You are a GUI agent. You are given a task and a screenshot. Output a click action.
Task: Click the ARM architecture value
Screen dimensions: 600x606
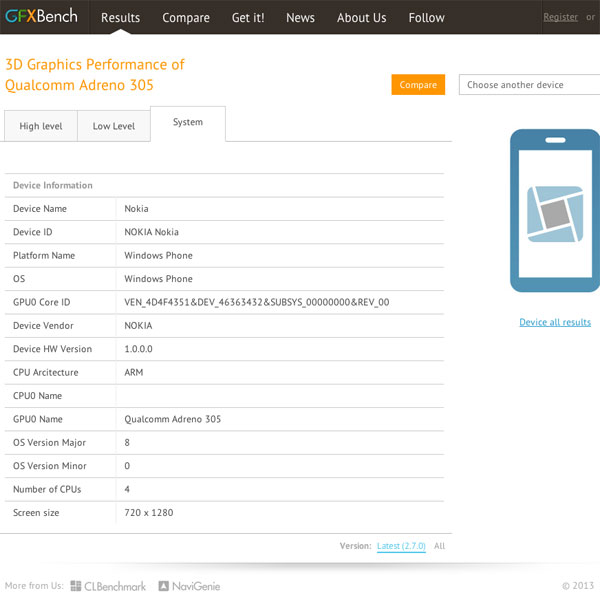[x=133, y=373]
